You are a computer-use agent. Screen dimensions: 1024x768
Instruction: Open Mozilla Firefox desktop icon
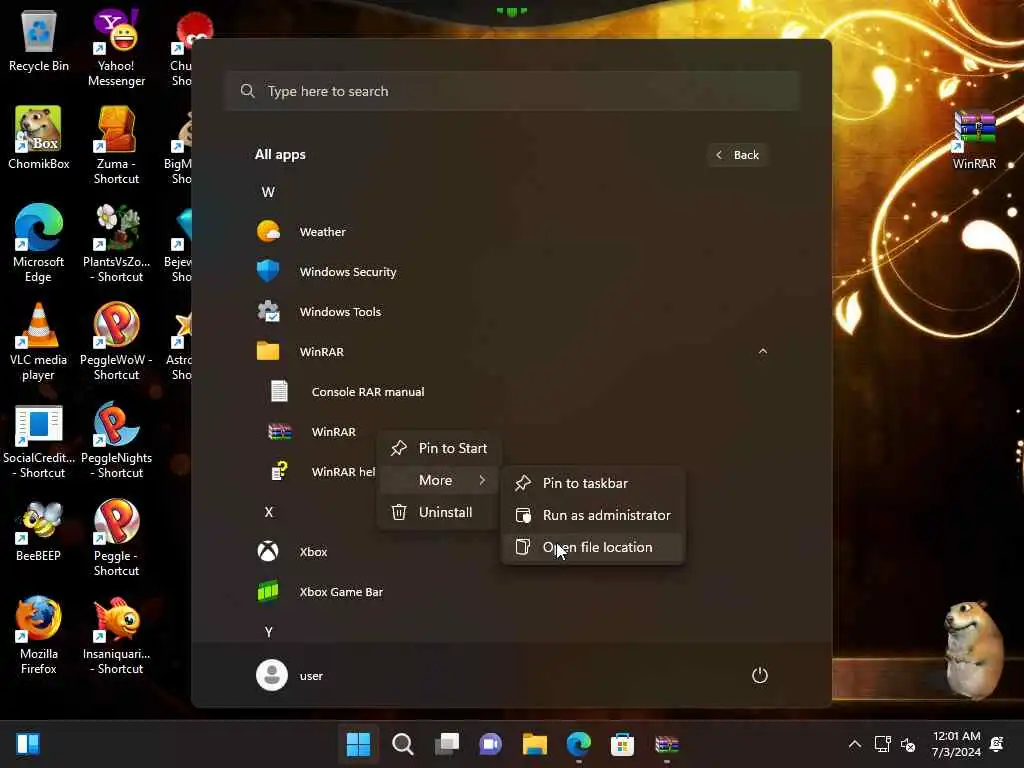point(39,636)
